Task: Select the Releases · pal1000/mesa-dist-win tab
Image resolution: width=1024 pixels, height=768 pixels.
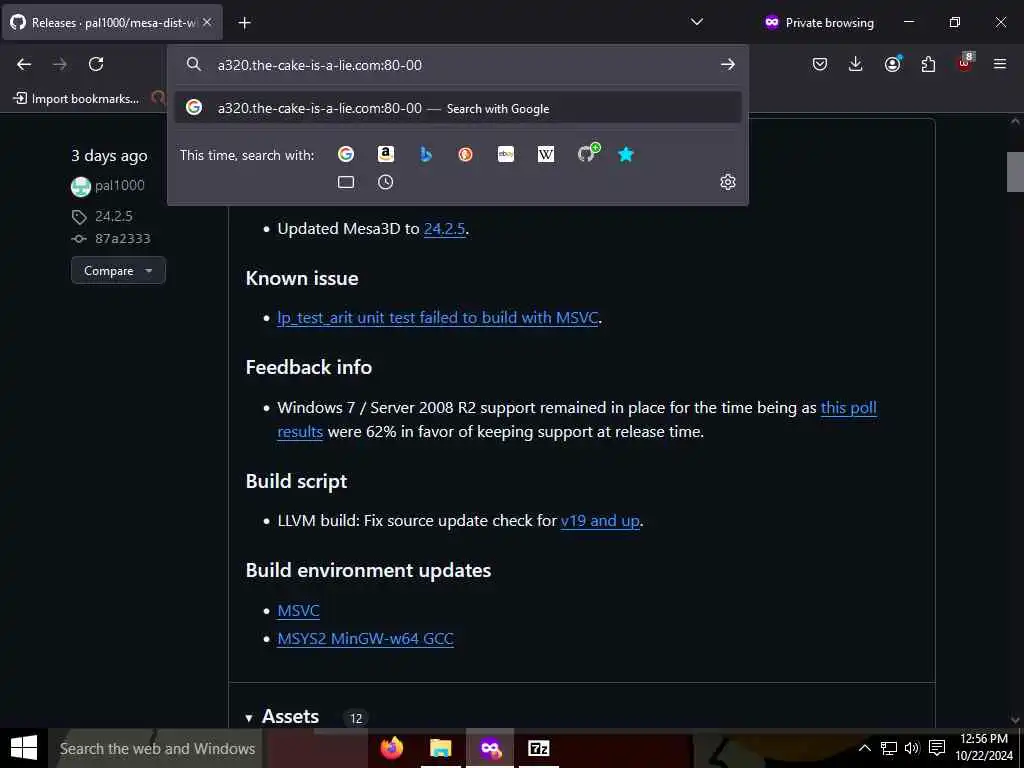Action: [112, 23]
